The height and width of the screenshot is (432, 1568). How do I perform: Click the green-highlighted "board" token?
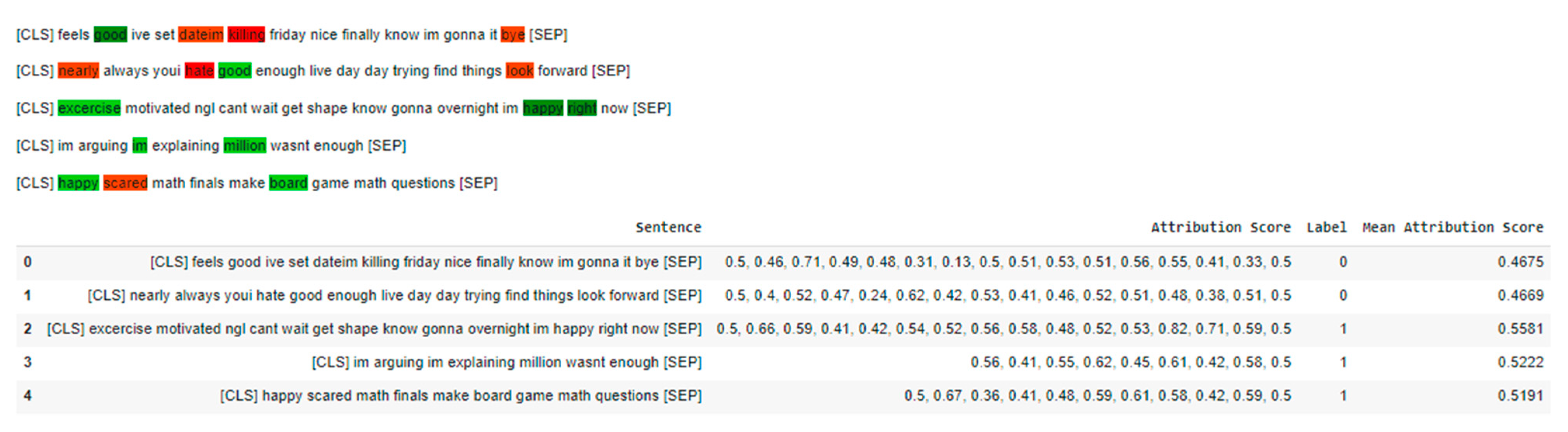click(x=288, y=183)
